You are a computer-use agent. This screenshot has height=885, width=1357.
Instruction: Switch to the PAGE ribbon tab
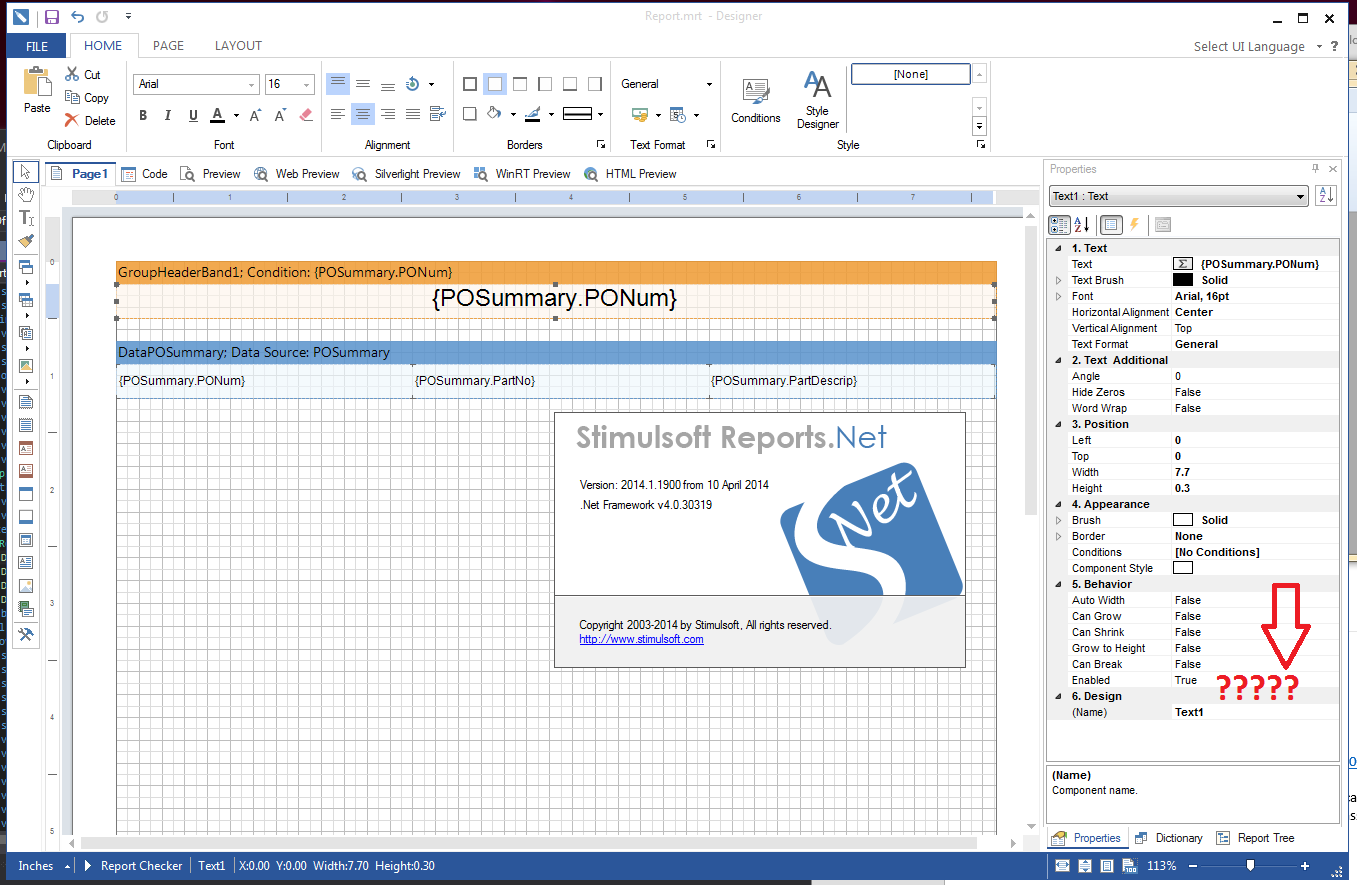168,46
